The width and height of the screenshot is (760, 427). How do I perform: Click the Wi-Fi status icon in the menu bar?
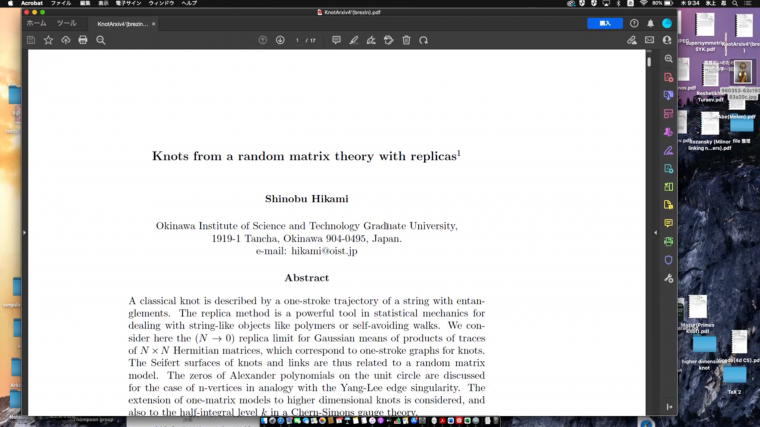pyautogui.click(x=644, y=3)
